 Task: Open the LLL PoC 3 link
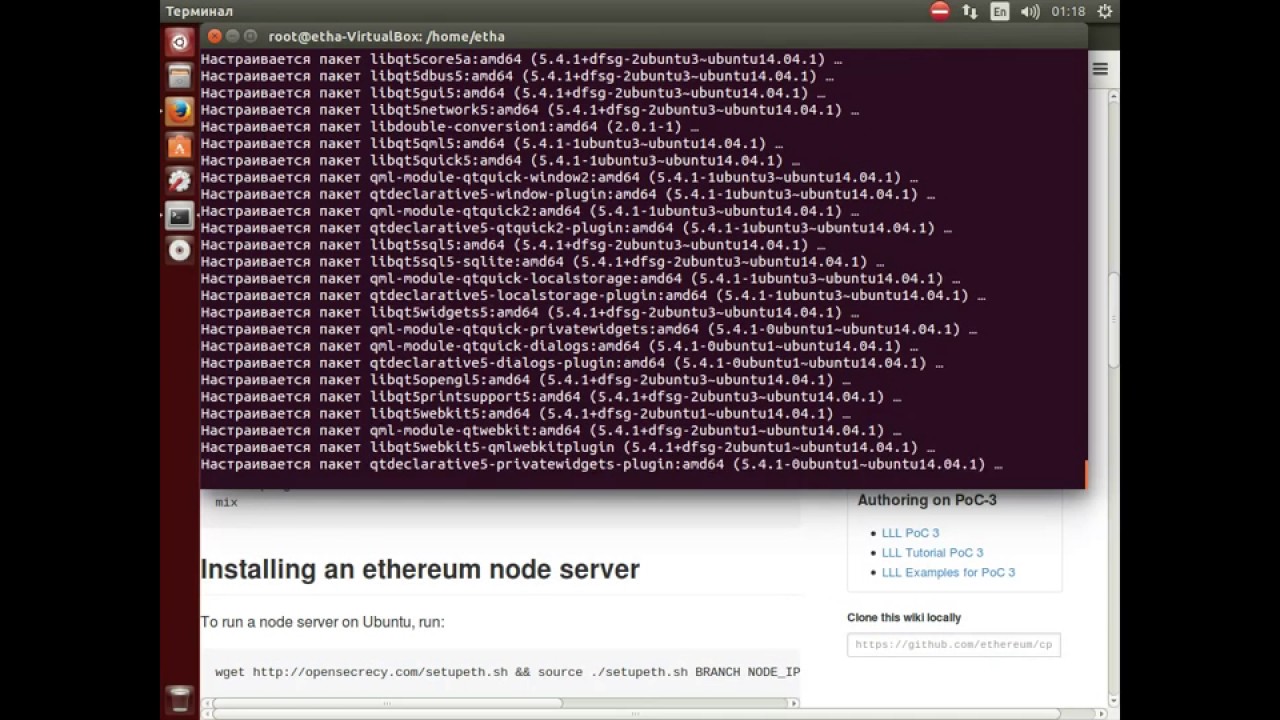(910, 533)
